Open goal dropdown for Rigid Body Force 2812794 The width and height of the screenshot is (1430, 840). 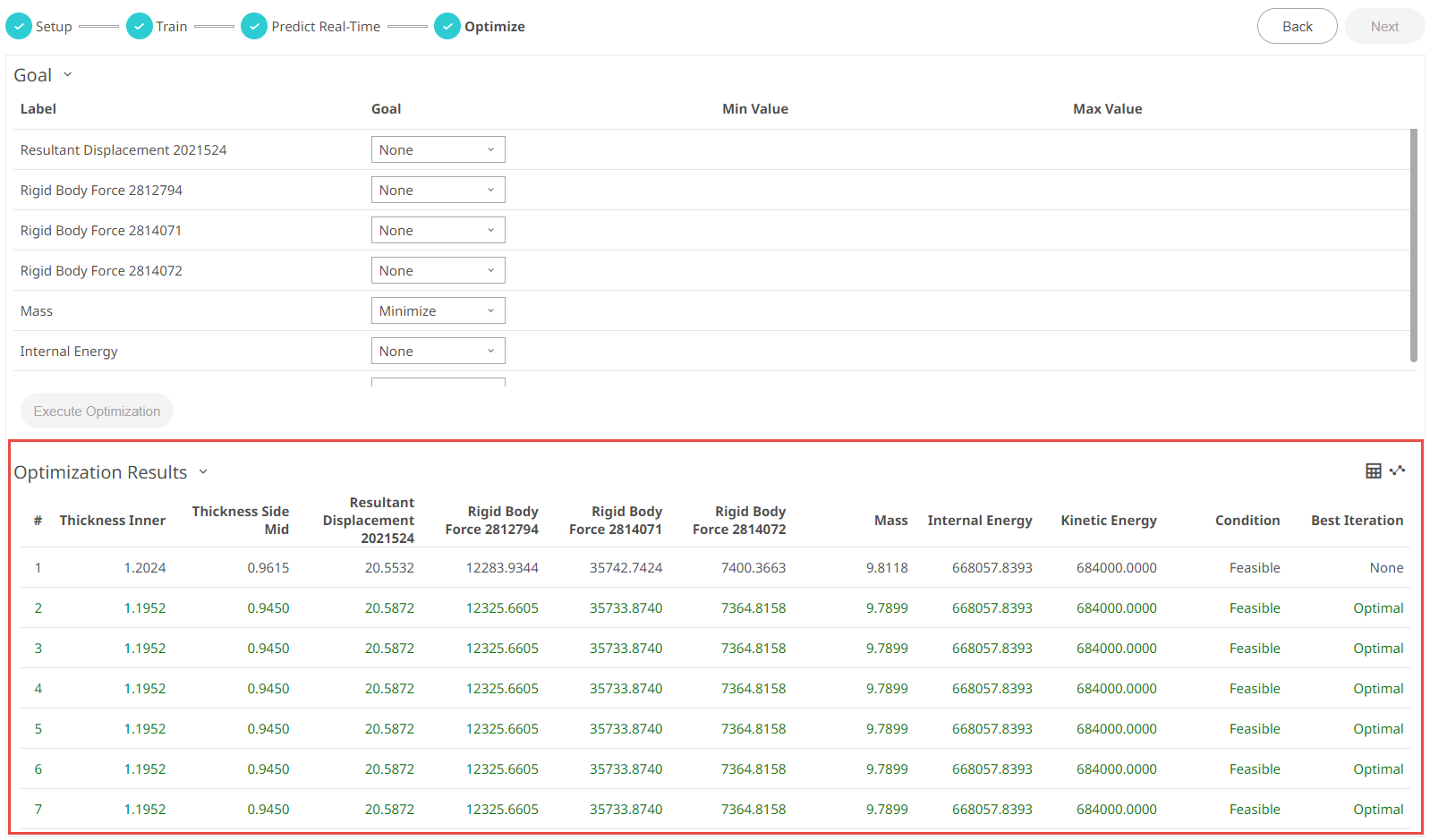click(x=438, y=191)
